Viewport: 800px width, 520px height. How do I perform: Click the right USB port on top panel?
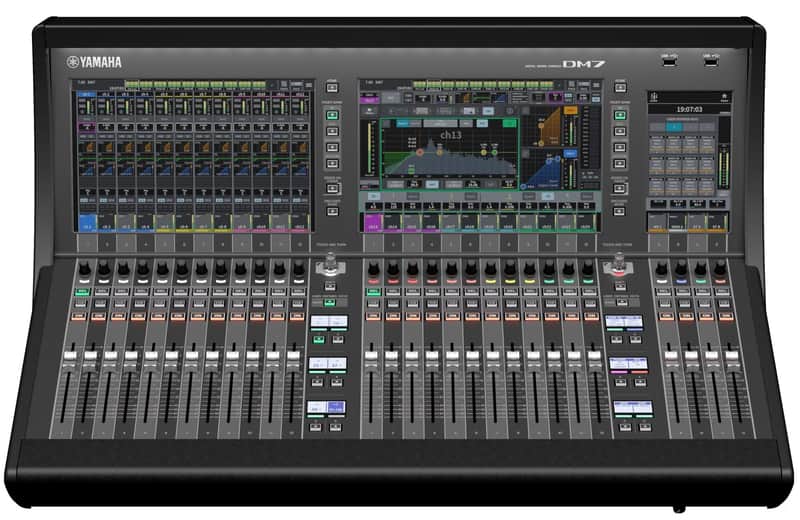[x=710, y=62]
